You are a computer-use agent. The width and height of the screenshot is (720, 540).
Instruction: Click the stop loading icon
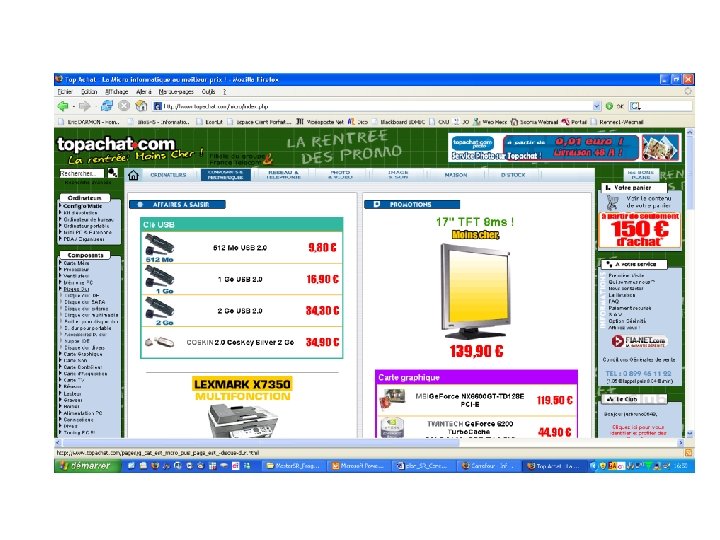pos(124,106)
